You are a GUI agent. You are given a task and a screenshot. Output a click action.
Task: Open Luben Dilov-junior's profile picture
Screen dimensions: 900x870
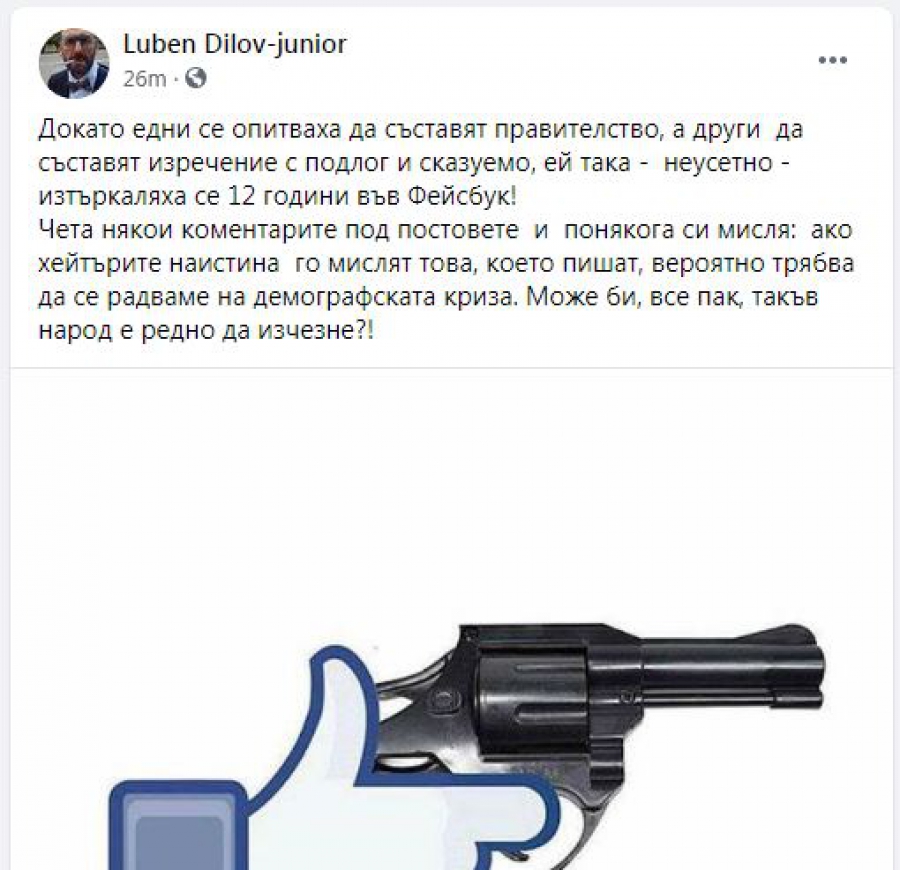click(73, 63)
